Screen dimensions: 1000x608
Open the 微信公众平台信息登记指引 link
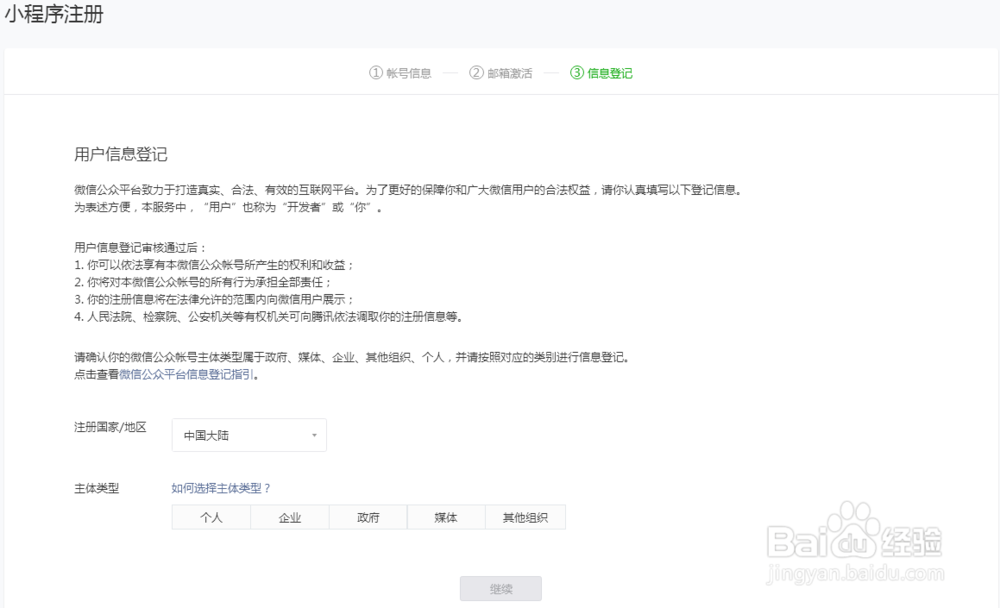(186, 374)
